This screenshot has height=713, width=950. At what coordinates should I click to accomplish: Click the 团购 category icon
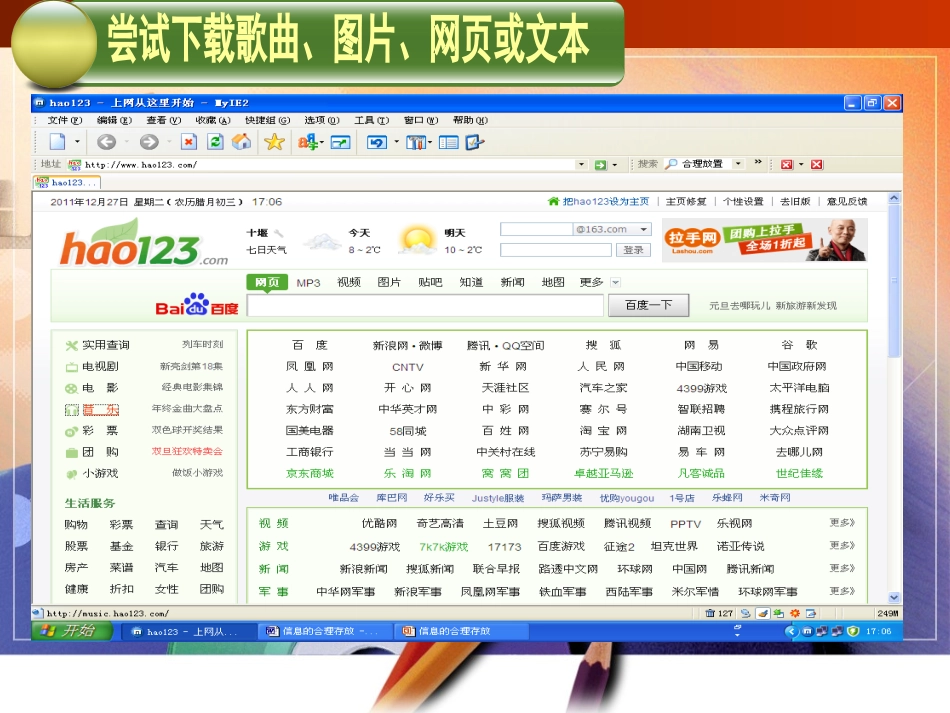(71, 453)
